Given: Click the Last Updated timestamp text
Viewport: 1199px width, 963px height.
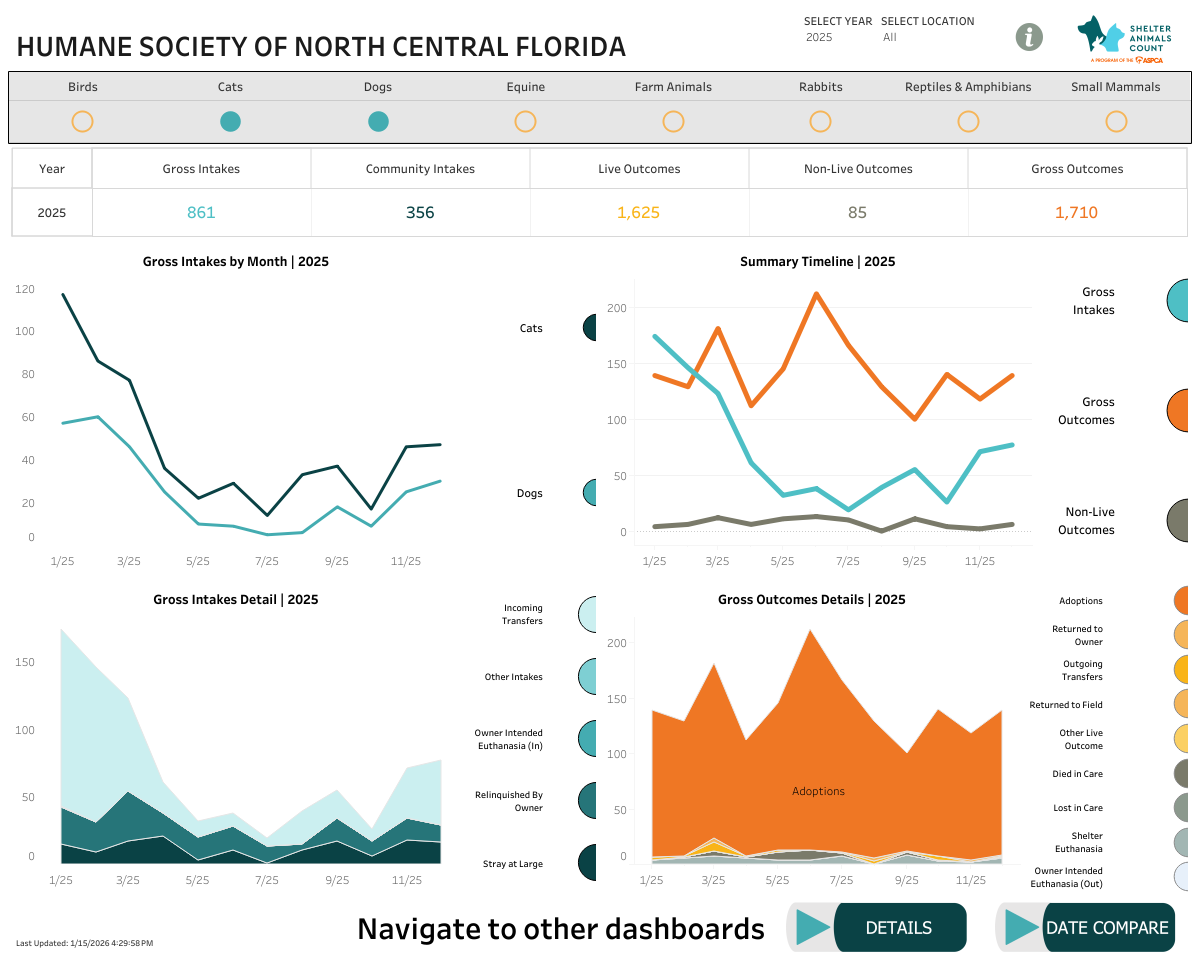Looking at the screenshot, I should coord(84,943).
